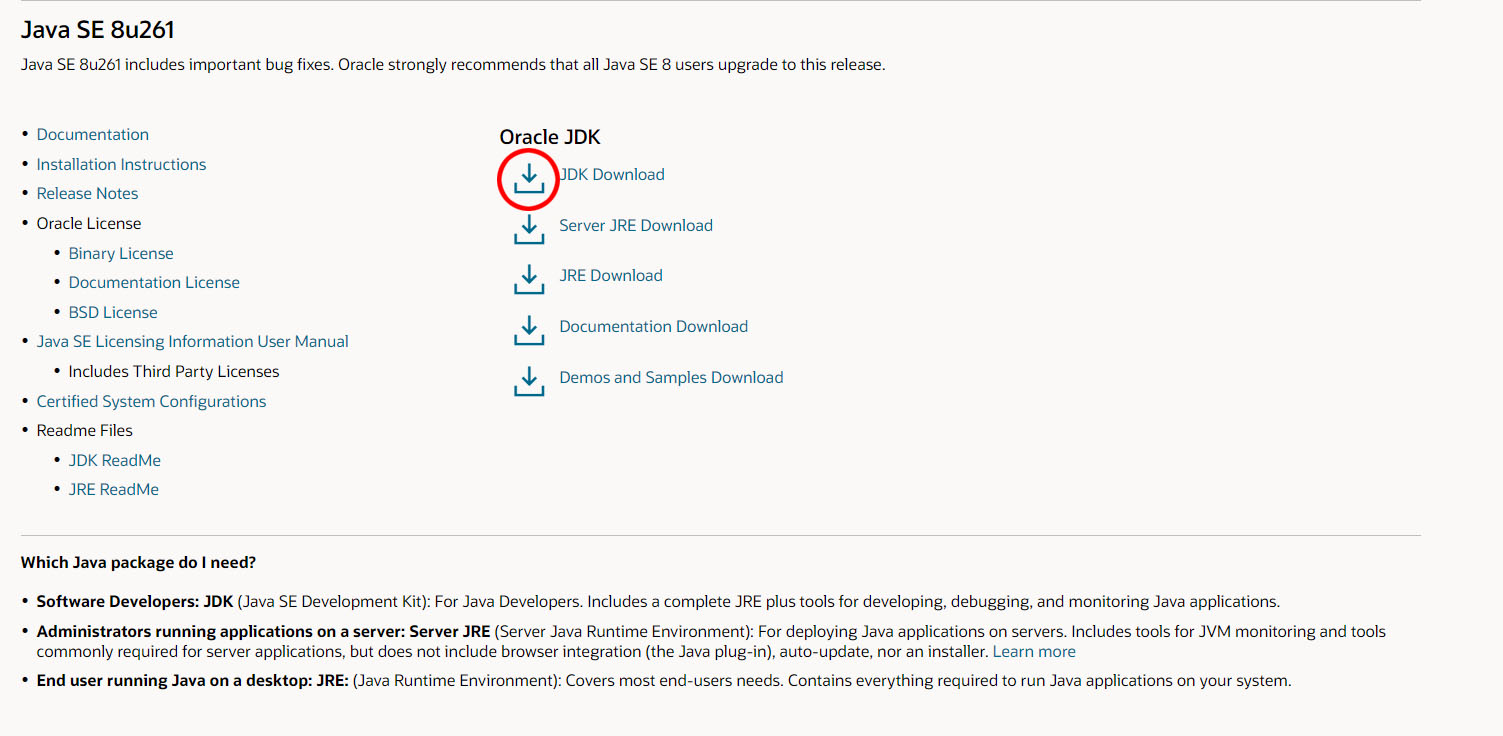Open the JDK ReadMe link
This screenshot has width=1503, height=736.
point(115,460)
